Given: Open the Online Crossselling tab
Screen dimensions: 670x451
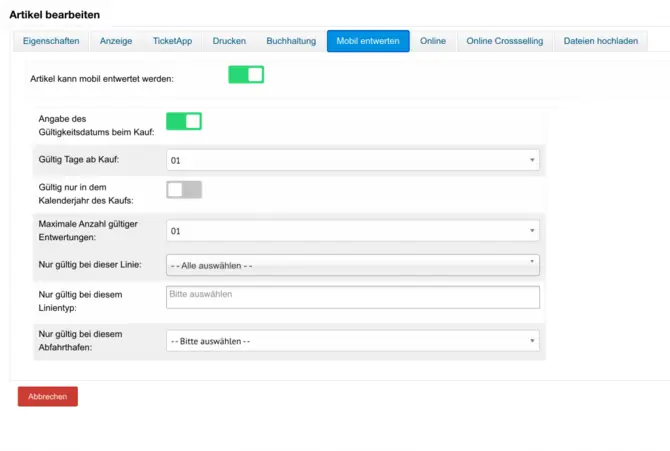Looking at the screenshot, I should [x=503, y=41].
